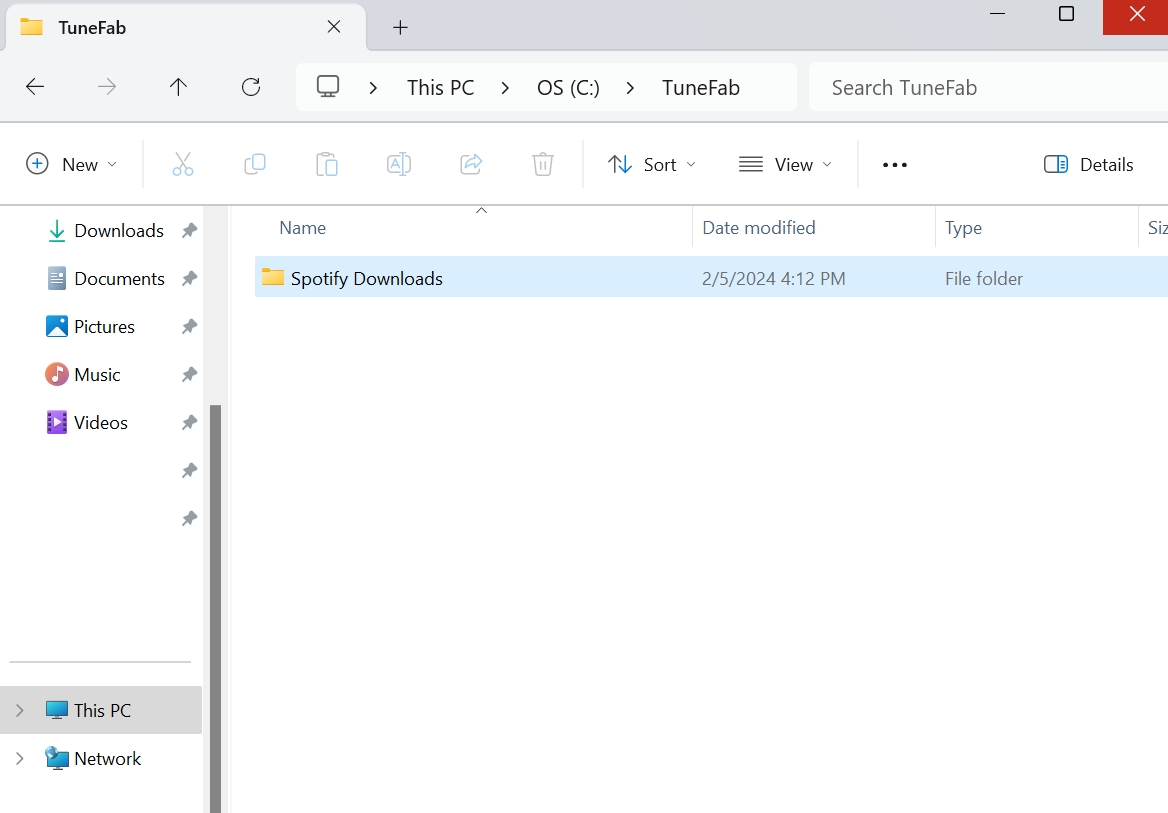Click the New button in toolbar
The height and width of the screenshot is (813, 1168).
click(x=72, y=164)
